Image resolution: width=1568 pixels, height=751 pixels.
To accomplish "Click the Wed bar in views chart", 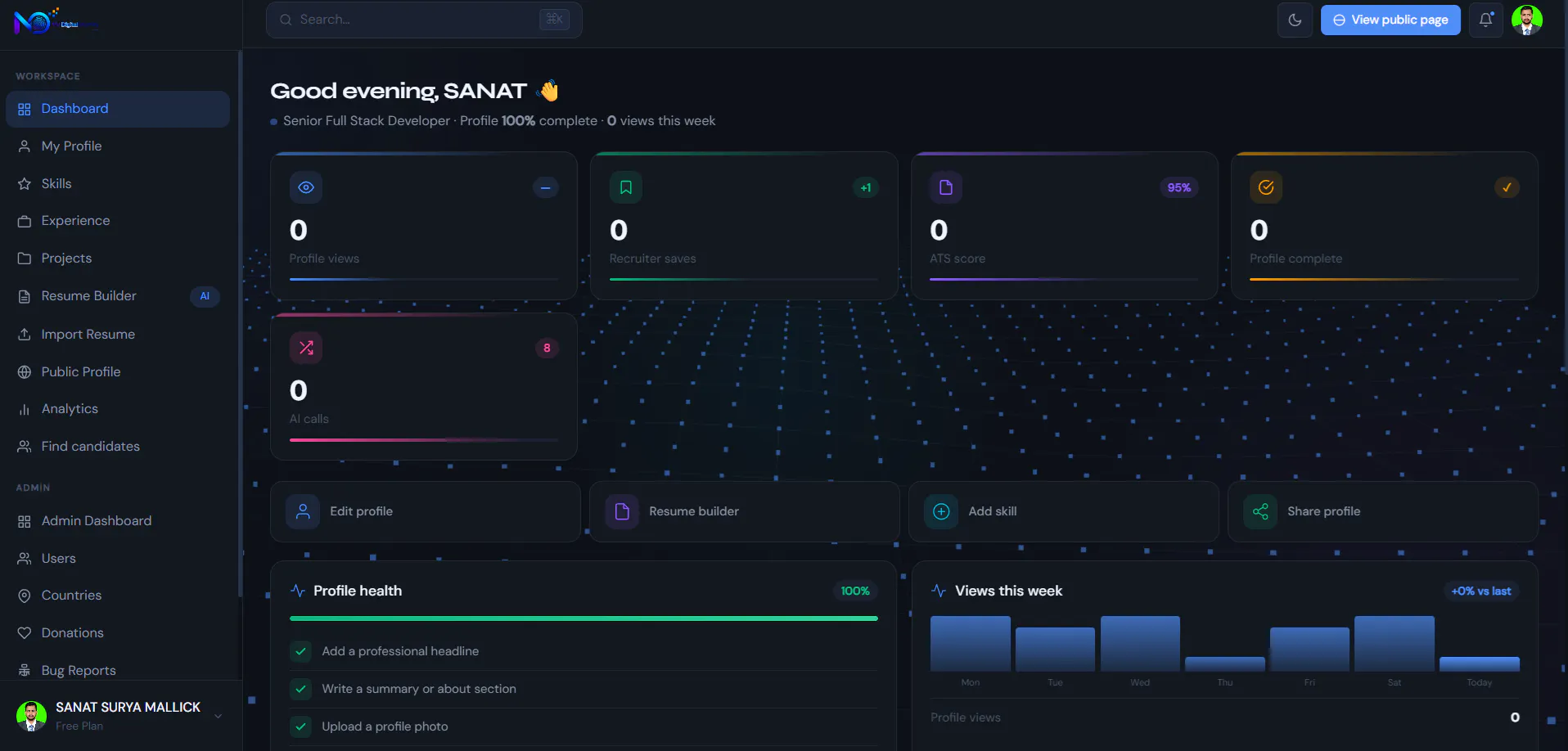I will 1140,644.
